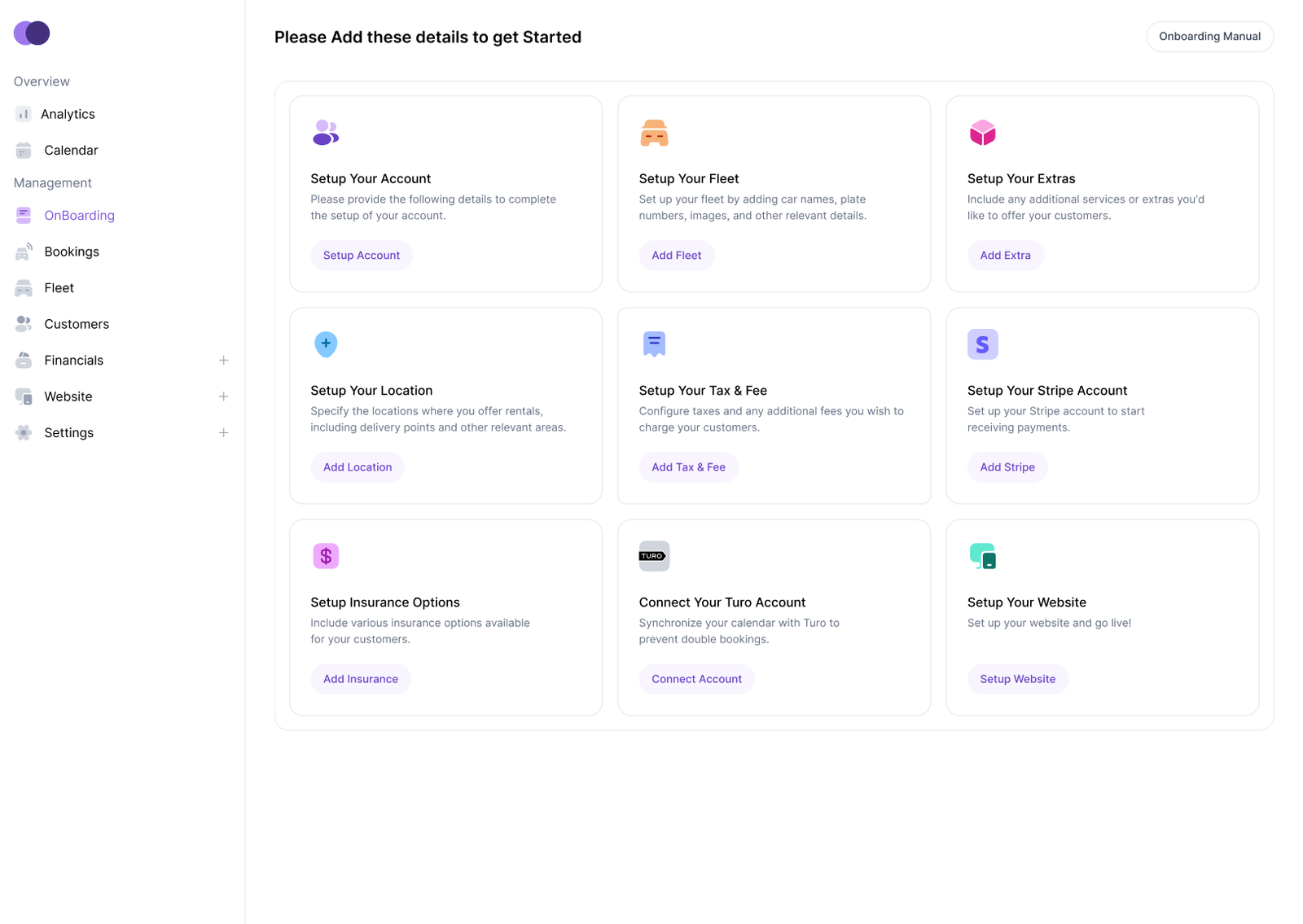
Task: Click the Add Insurance button
Action: [361, 679]
